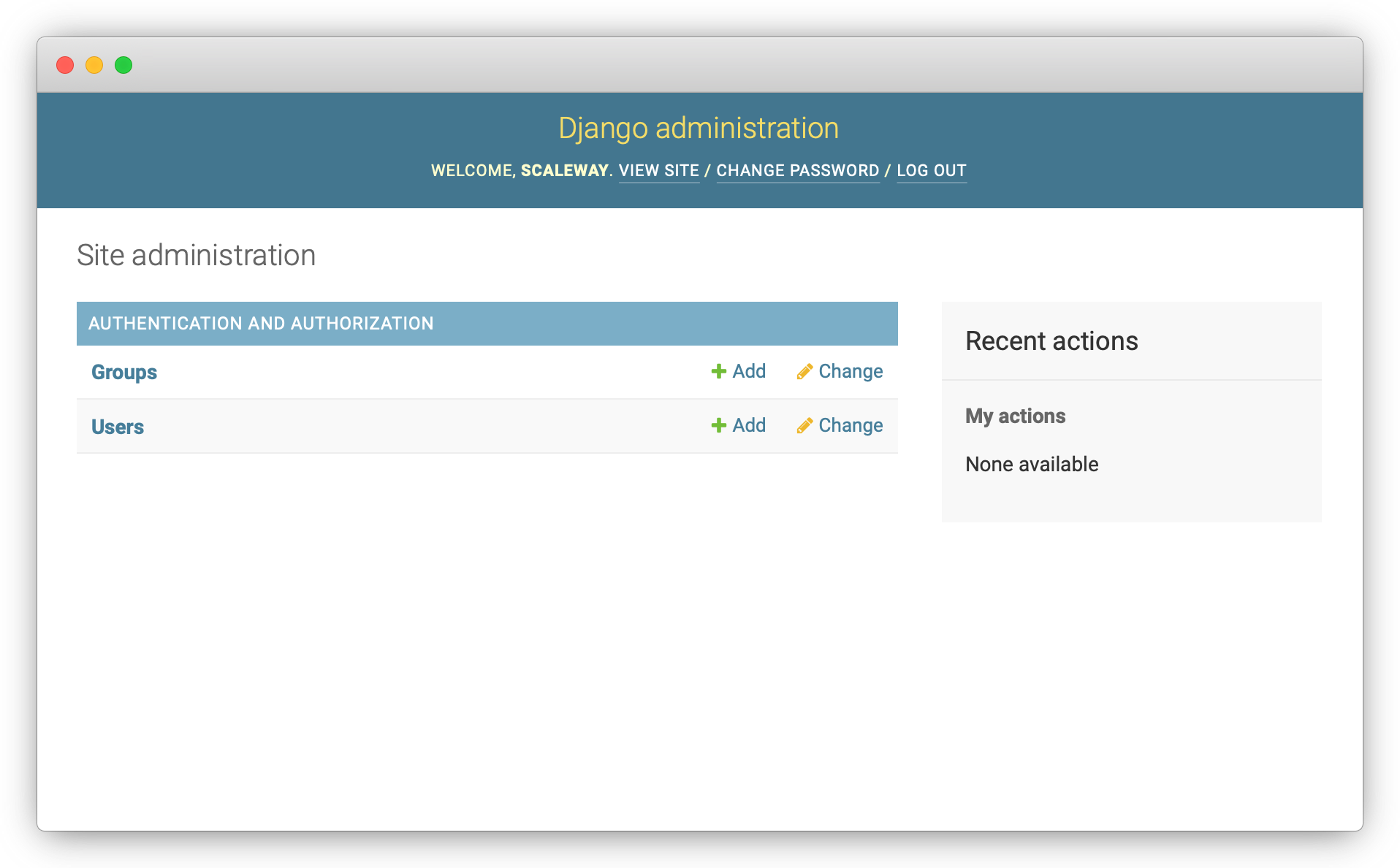Click the Django administration title

tap(699, 129)
